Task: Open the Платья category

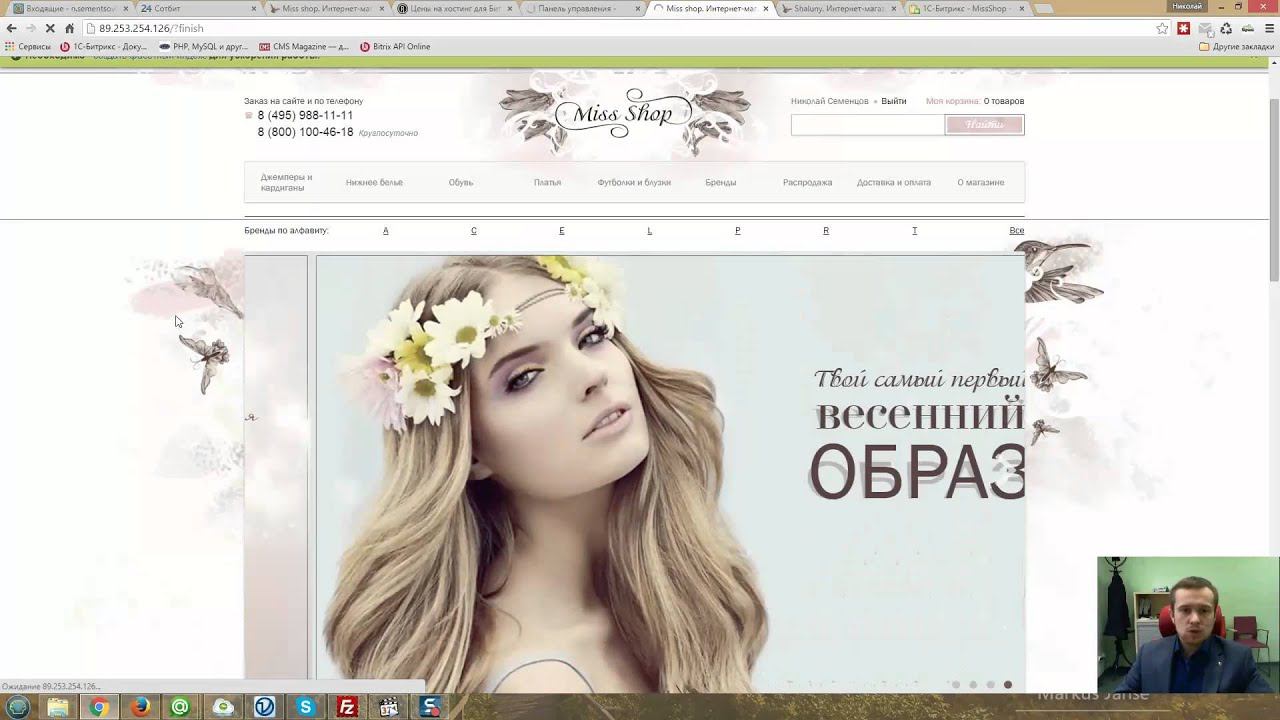Action: [547, 183]
